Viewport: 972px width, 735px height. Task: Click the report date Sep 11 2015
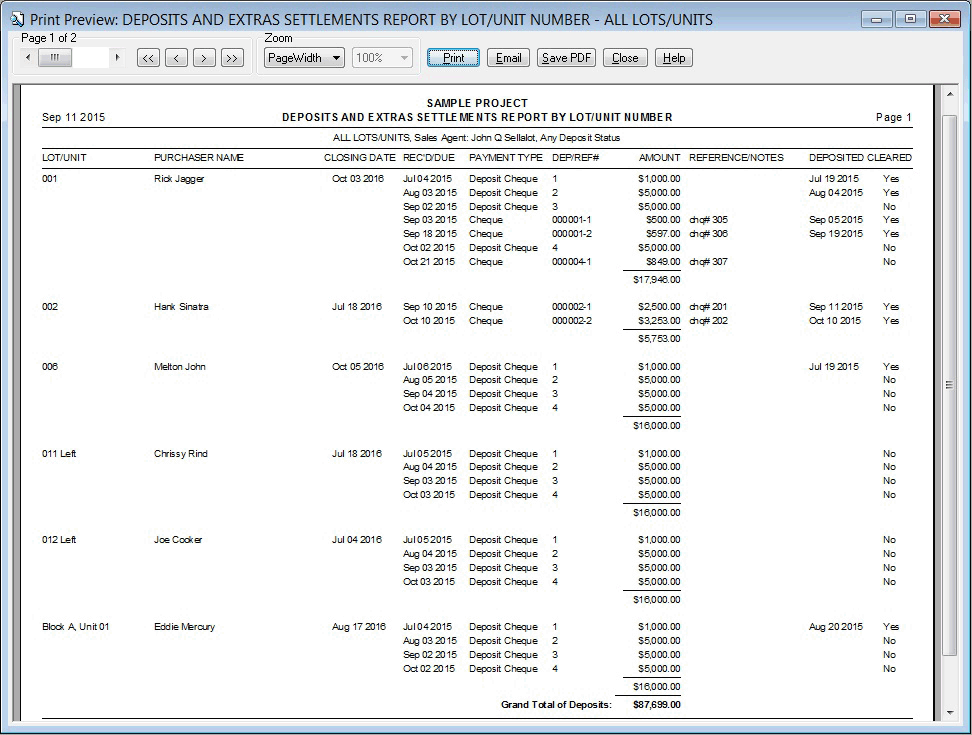tap(73, 117)
